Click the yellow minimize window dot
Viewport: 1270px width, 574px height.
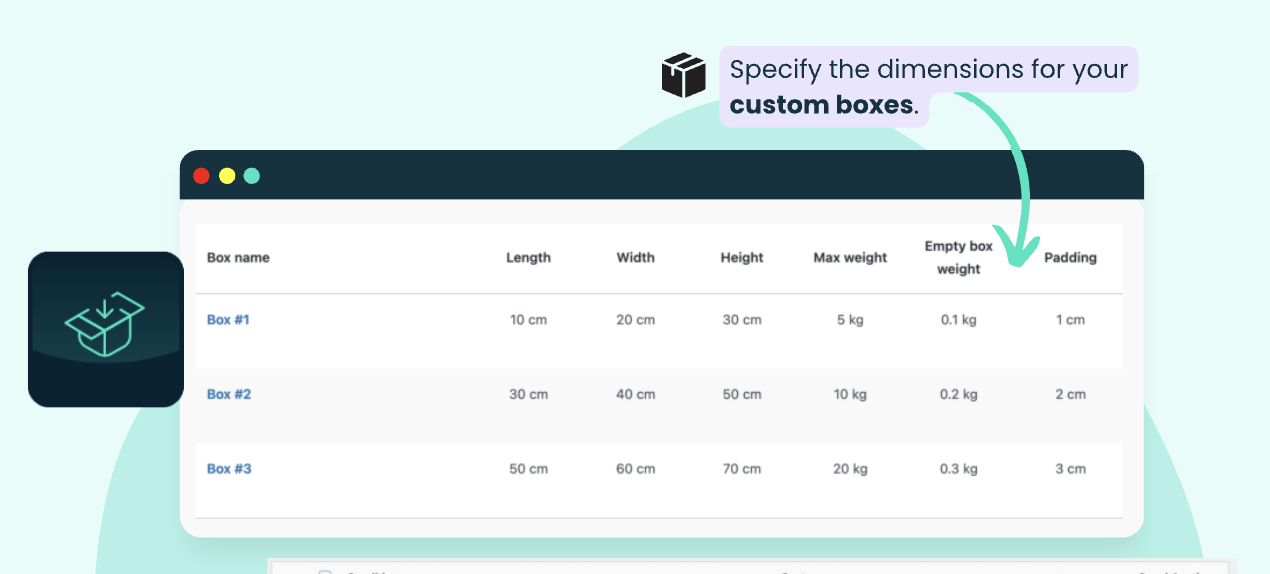coord(227,176)
